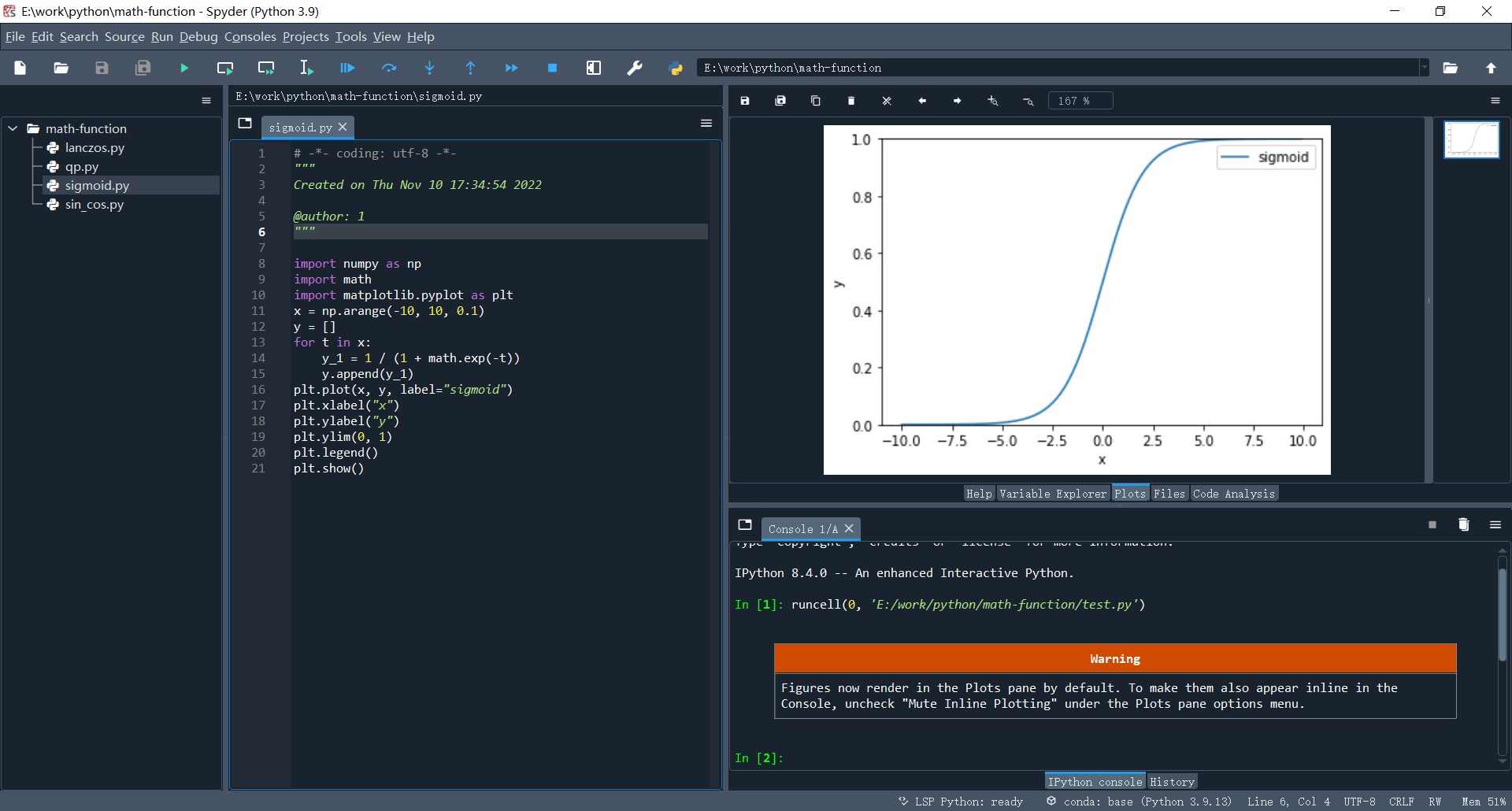Open sin_cos.py in project tree
Image resolution: width=1512 pixels, height=811 pixels.
coord(94,205)
